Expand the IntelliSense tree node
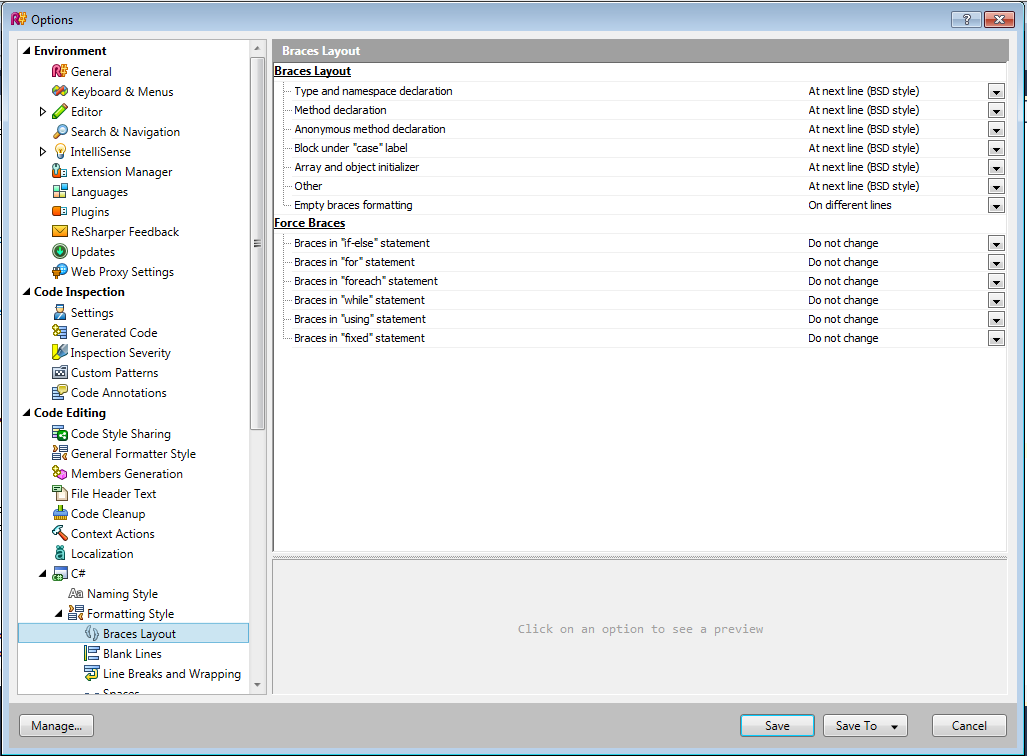 click(43, 151)
